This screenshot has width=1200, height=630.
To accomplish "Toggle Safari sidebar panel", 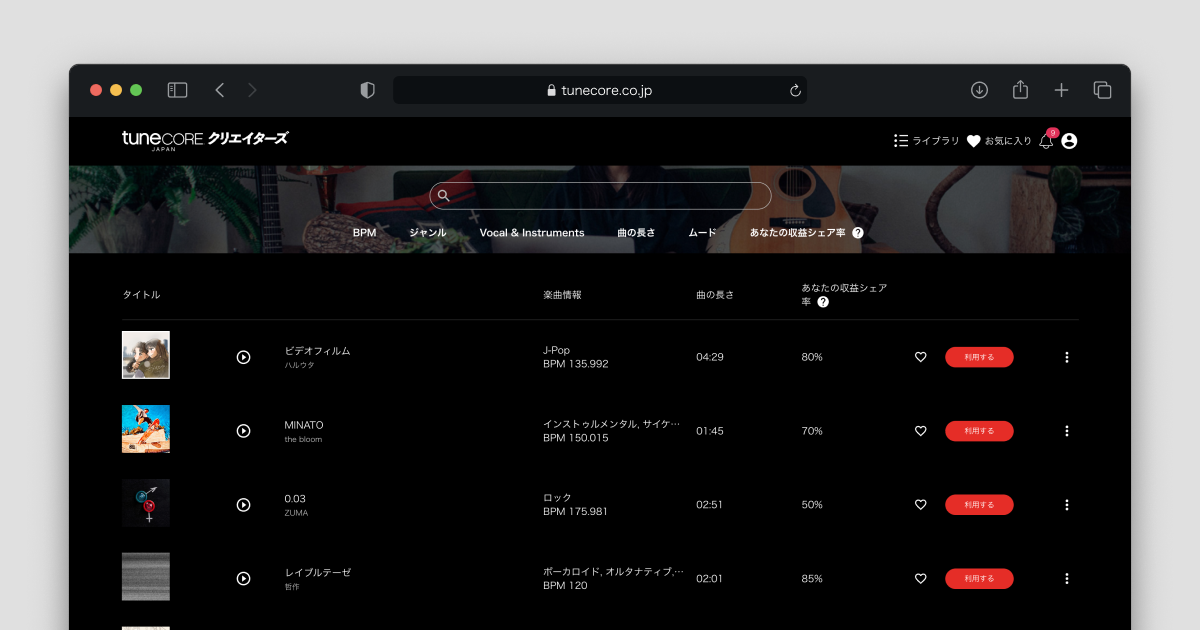I will pos(177,90).
